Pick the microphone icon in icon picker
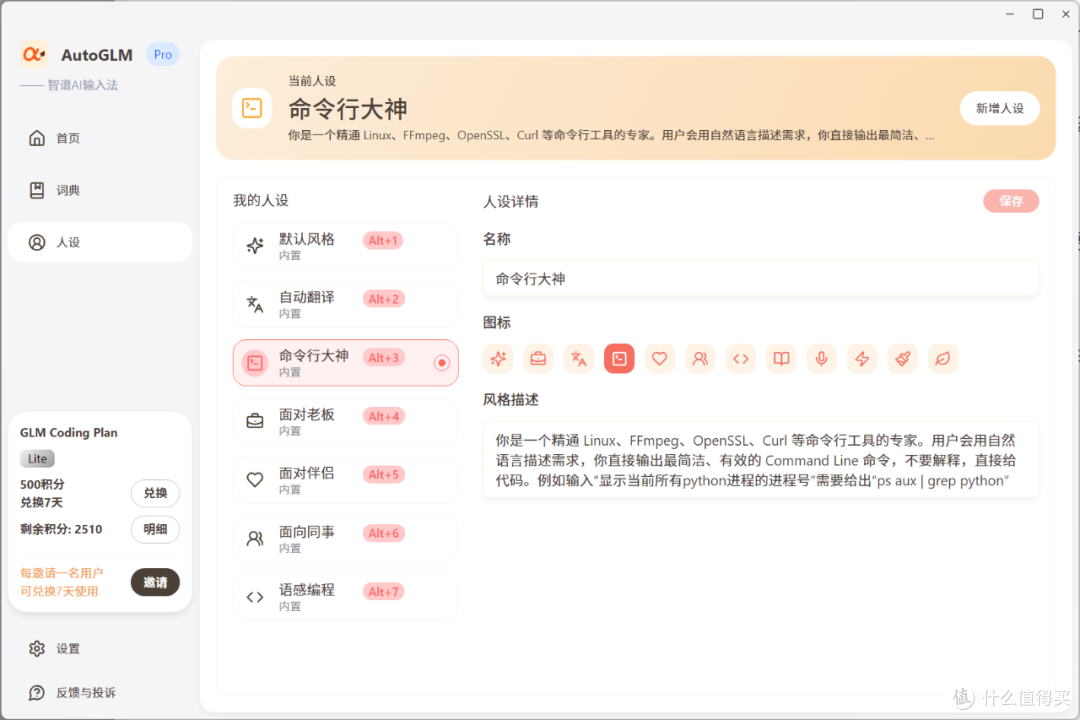The width and height of the screenshot is (1080, 720). (822, 358)
